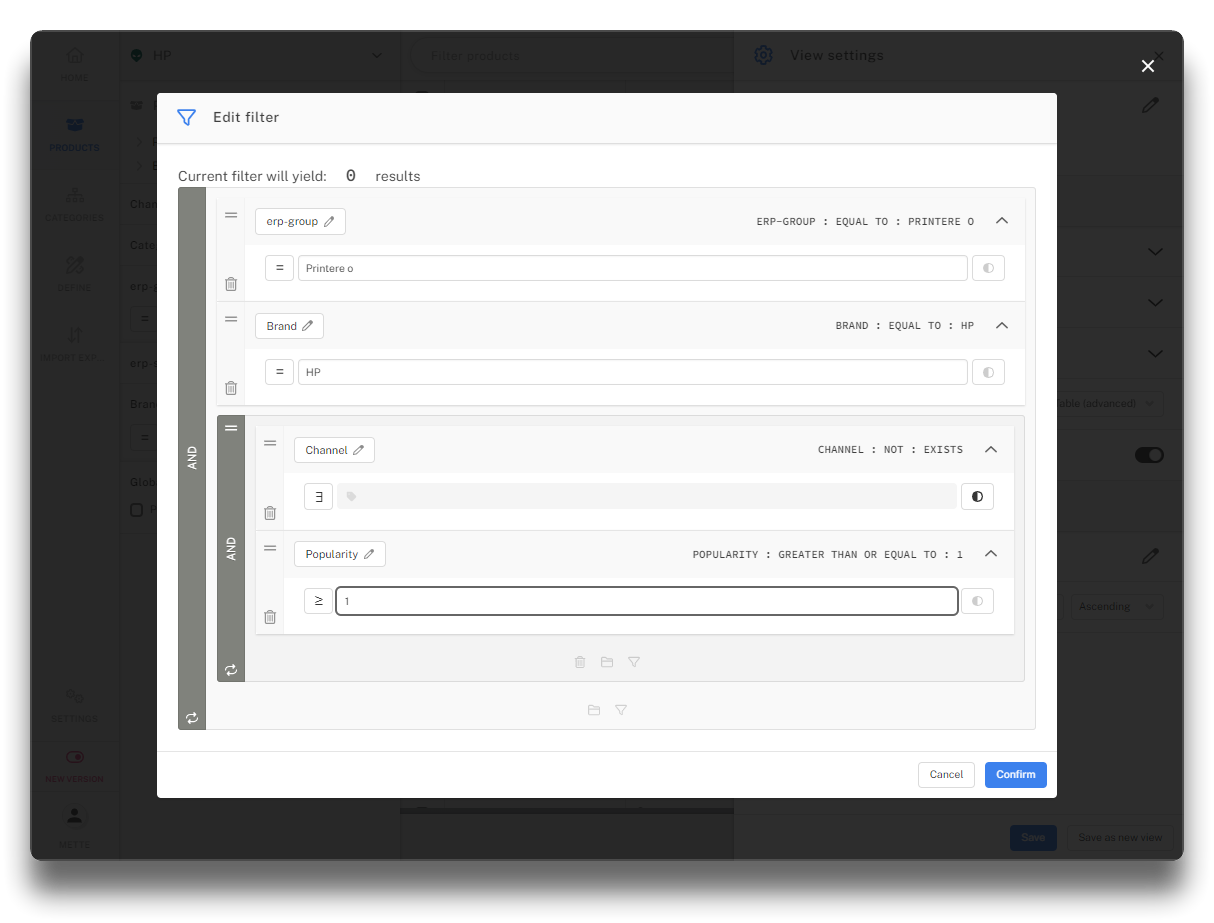1214x923 pixels.
Task: Add filter to nested AND group
Action: tap(634, 662)
